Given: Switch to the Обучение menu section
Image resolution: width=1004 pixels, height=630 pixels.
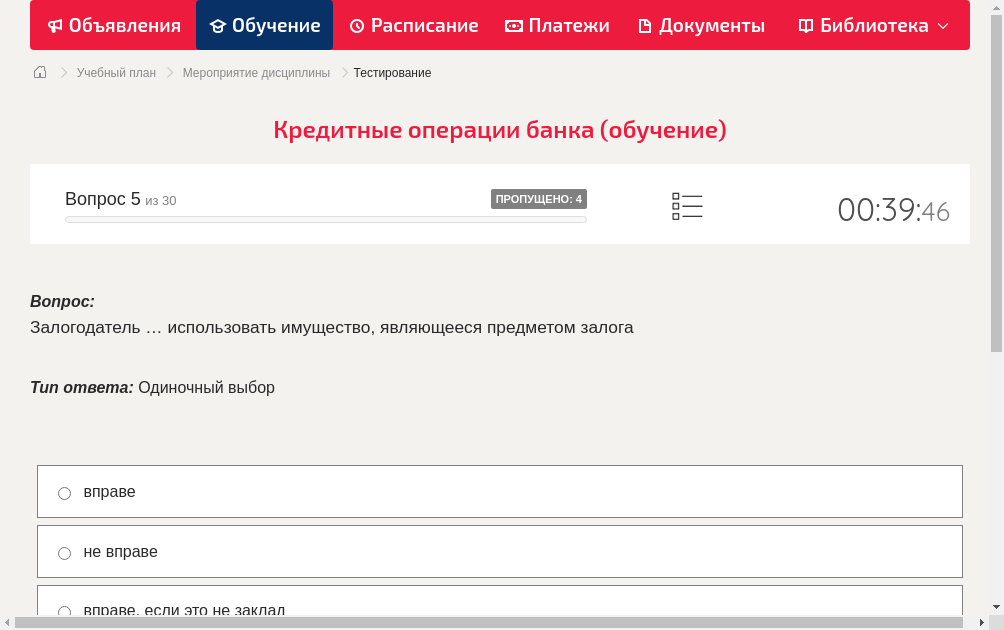Looking at the screenshot, I should [274, 25].
